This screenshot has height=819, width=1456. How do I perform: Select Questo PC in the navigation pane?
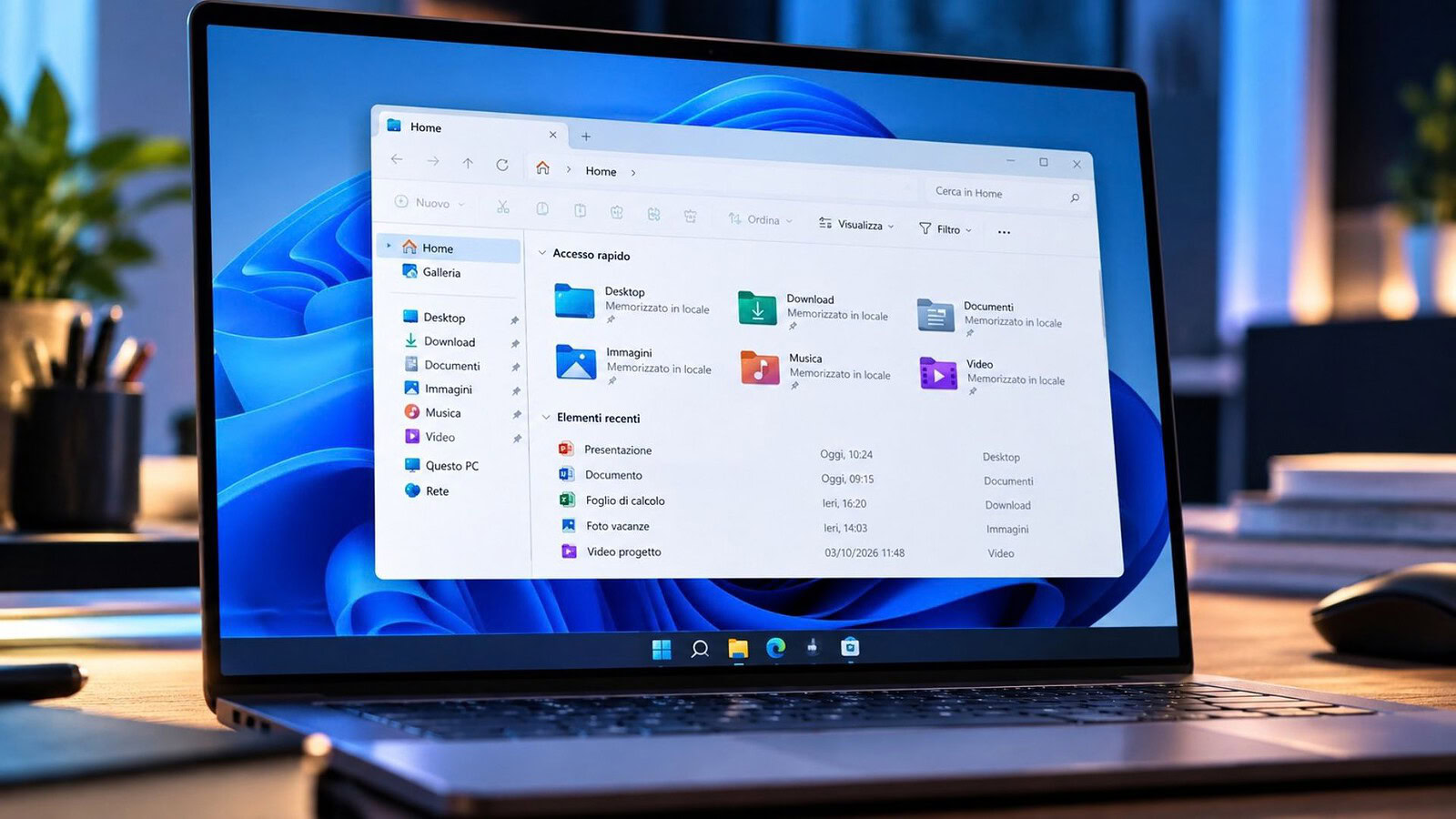441,465
